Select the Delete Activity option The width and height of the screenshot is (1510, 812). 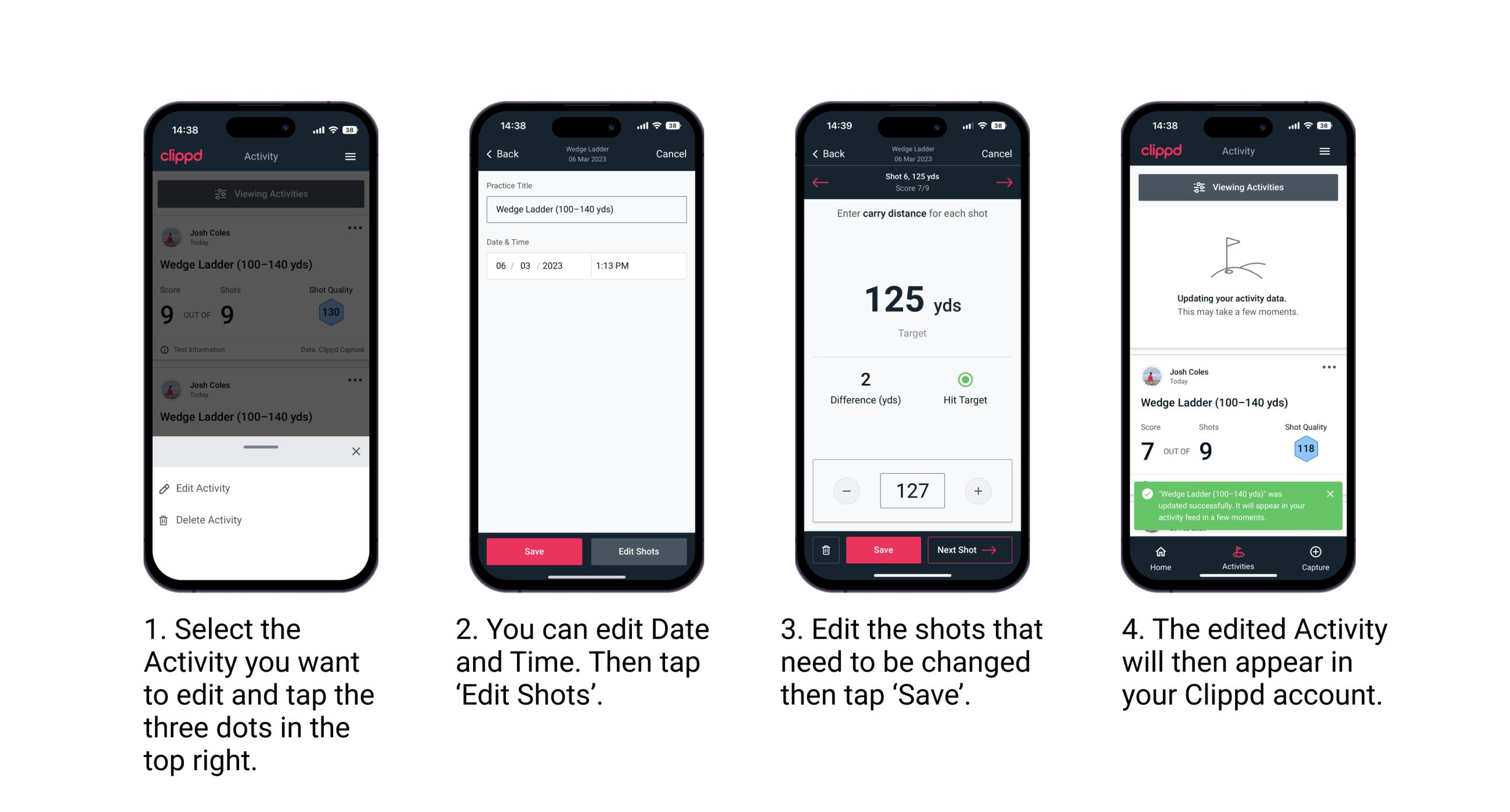pyautogui.click(x=208, y=518)
